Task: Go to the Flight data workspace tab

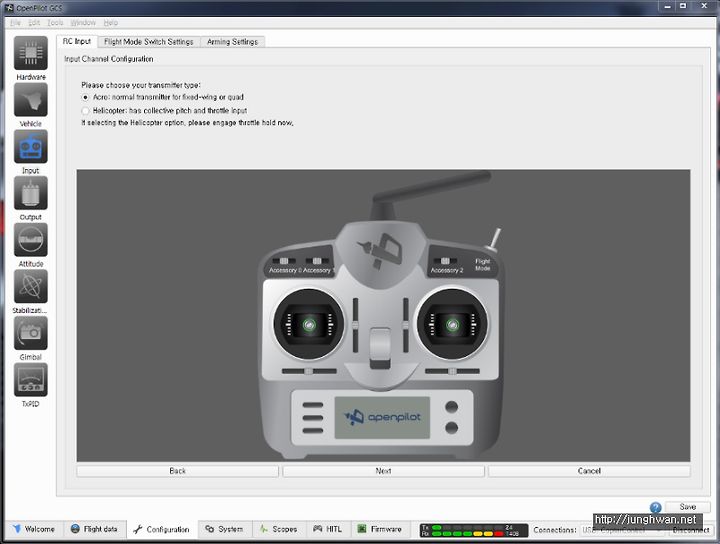Action: pos(95,529)
